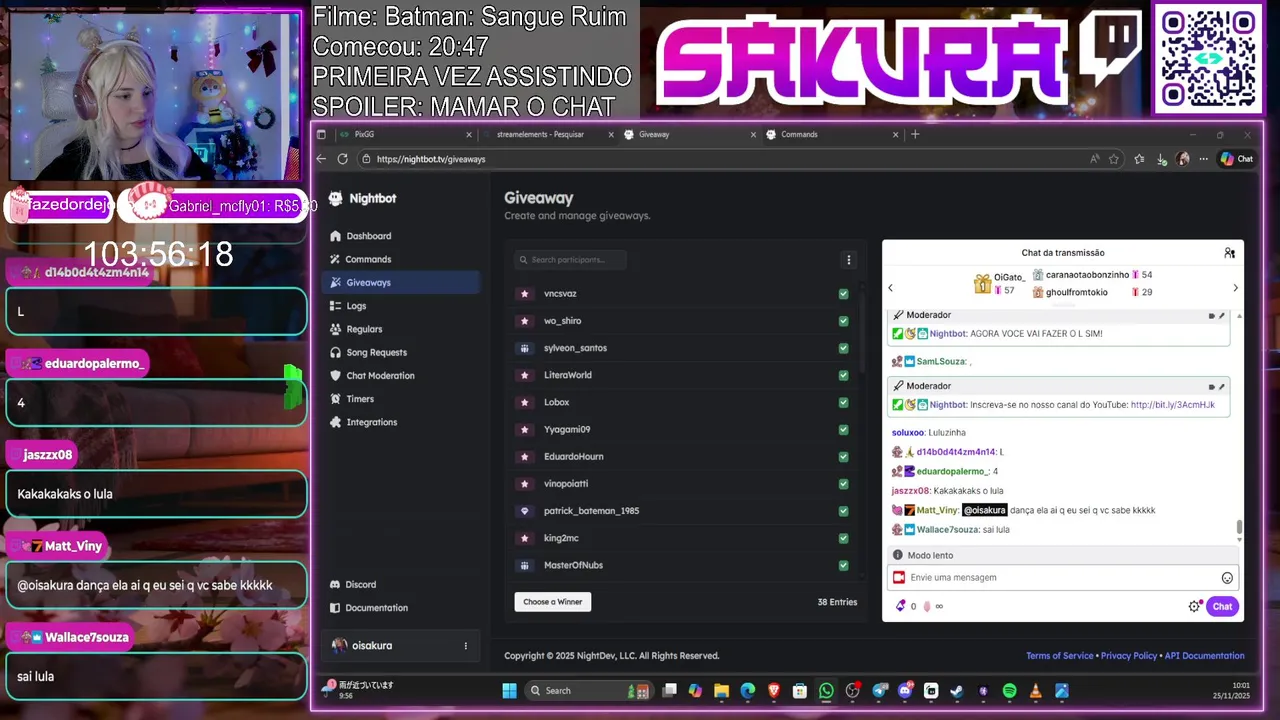Select Giveaways in Nightbot sidebar
The width and height of the screenshot is (1280, 720).
(x=400, y=283)
